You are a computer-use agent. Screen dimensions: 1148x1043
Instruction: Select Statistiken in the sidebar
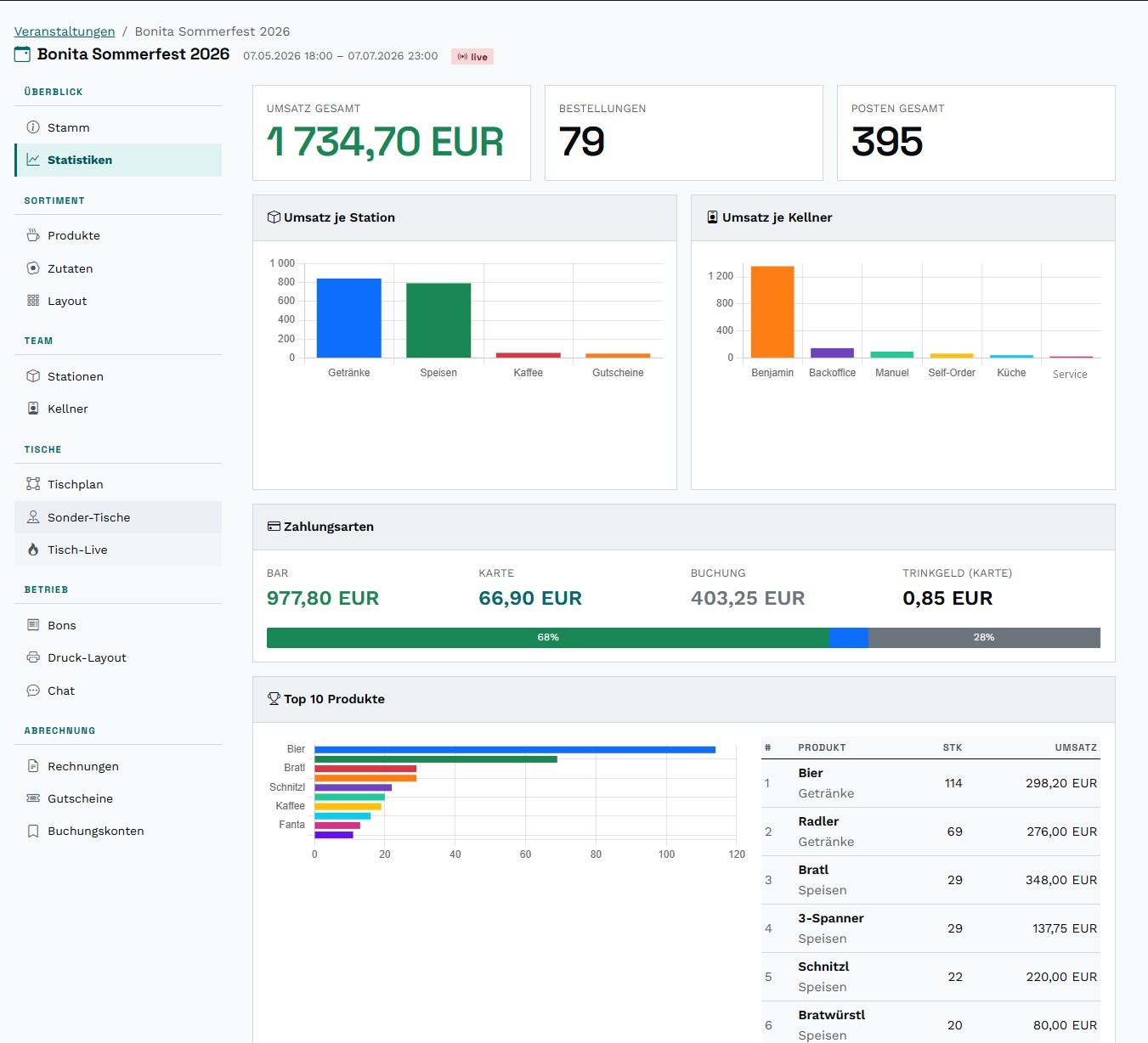pyautogui.click(x=118, y=160)
